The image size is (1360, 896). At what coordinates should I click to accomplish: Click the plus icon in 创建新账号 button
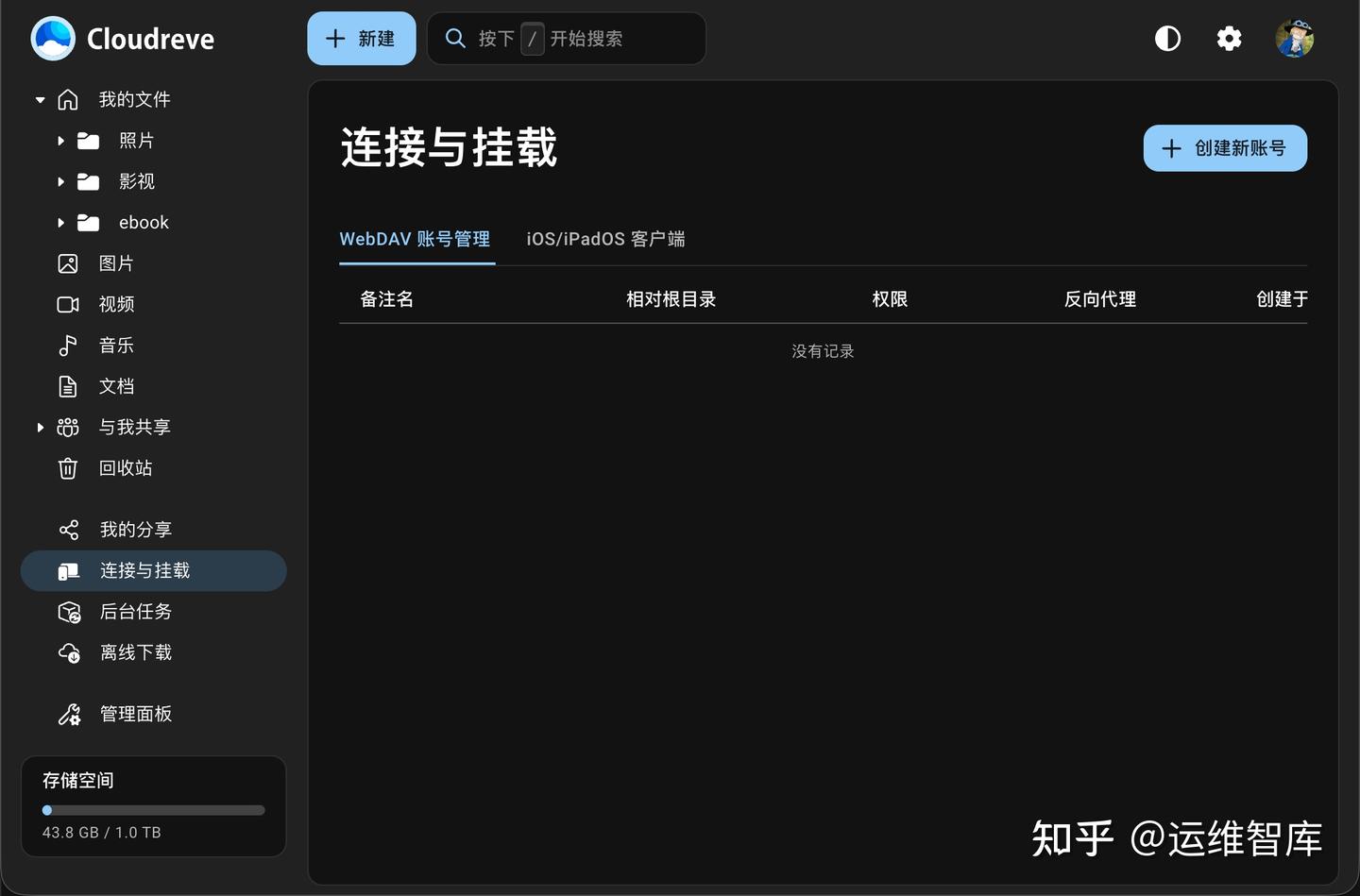click(x=1171, y=148)
